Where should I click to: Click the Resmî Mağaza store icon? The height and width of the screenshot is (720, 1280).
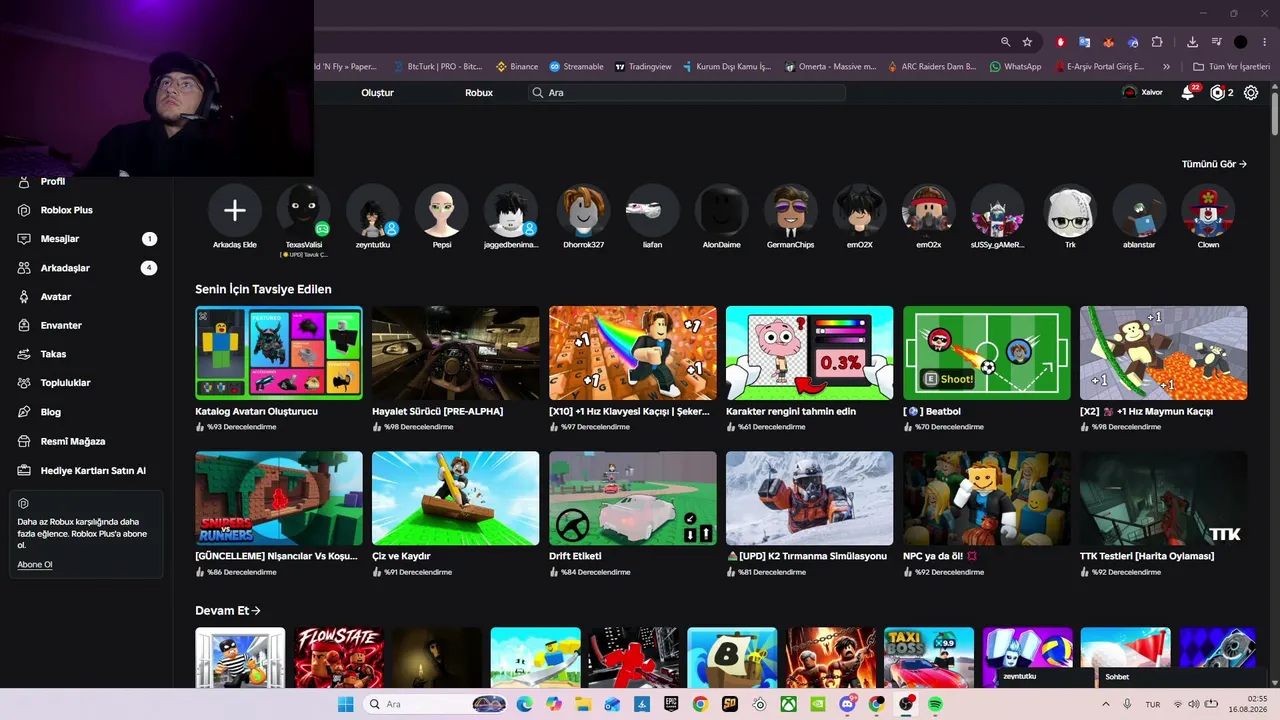[x=24, y=441]
